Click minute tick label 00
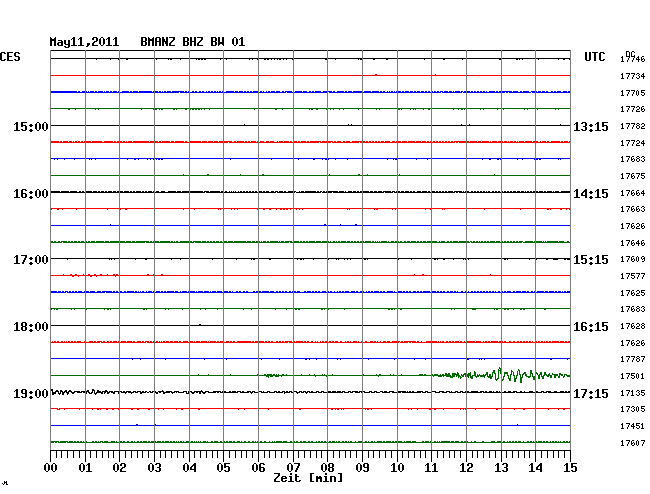Viewport: 650px width, 494px height. point(51,468)
